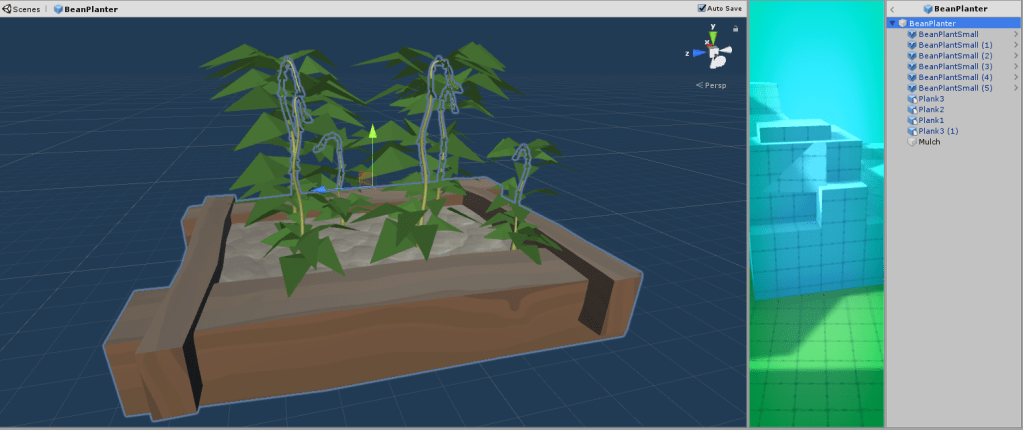Toggle the Auto Save checkbox
1023x430 pixels.
pyautogui.click(x=702, y=8)
